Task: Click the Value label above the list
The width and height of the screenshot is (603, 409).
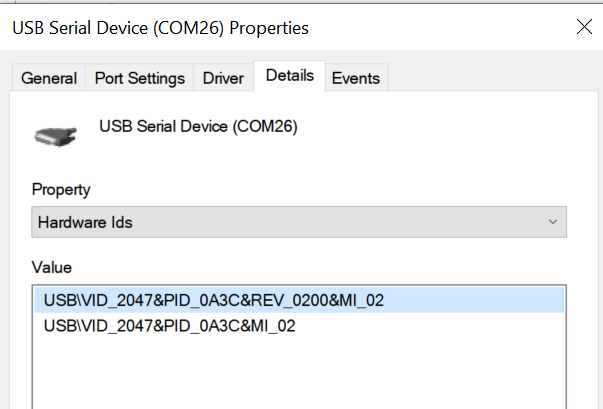Action: coord(51,267)
